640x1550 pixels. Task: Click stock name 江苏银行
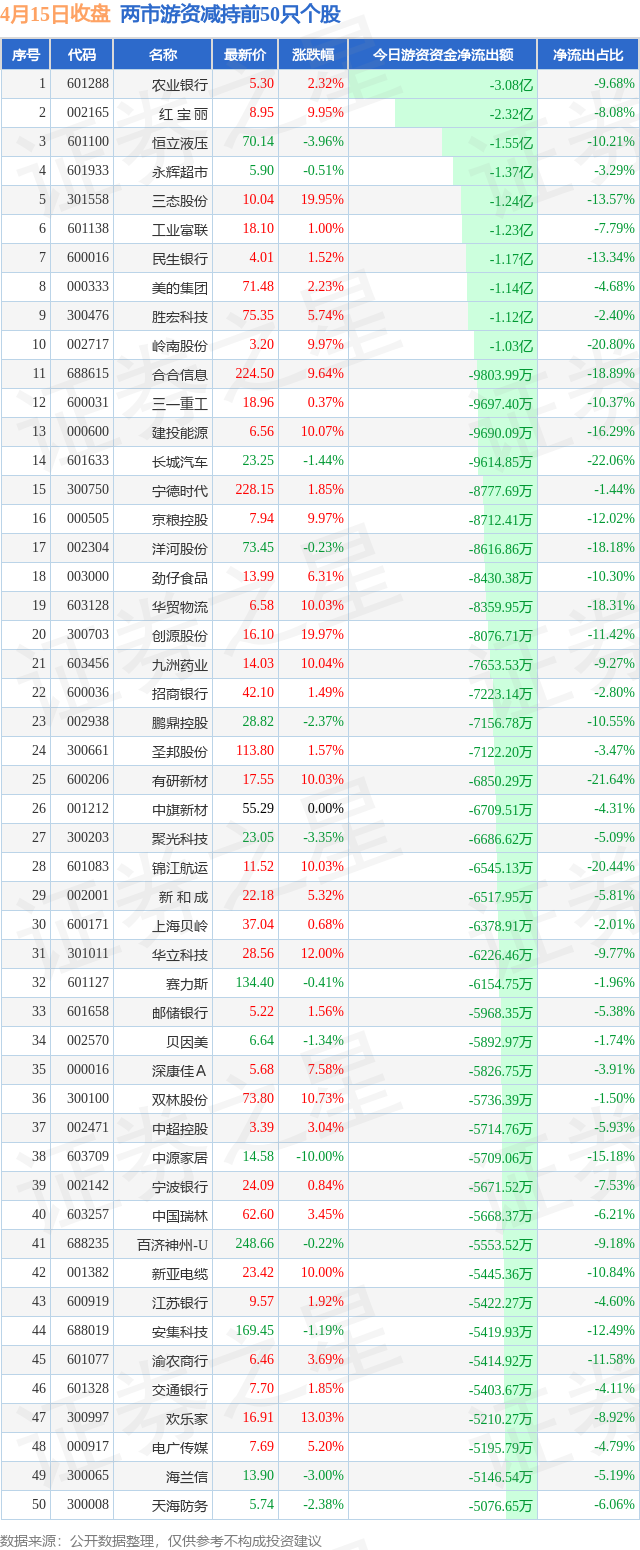coord(180,1302)
